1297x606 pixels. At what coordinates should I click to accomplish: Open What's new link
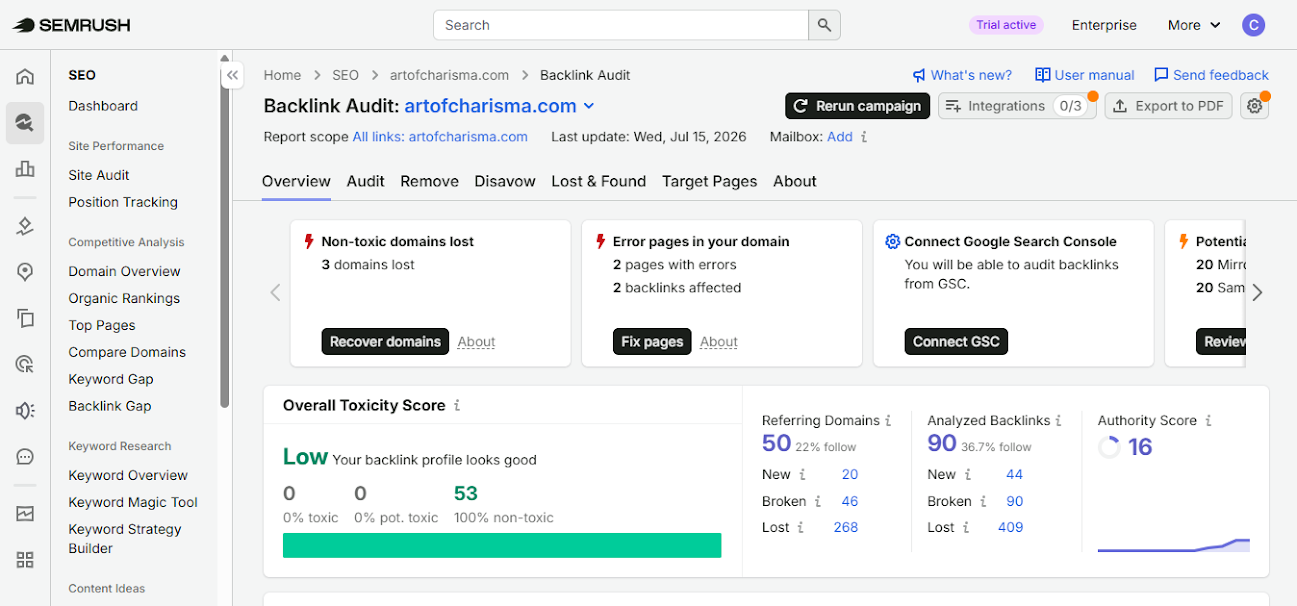(962, 75)
